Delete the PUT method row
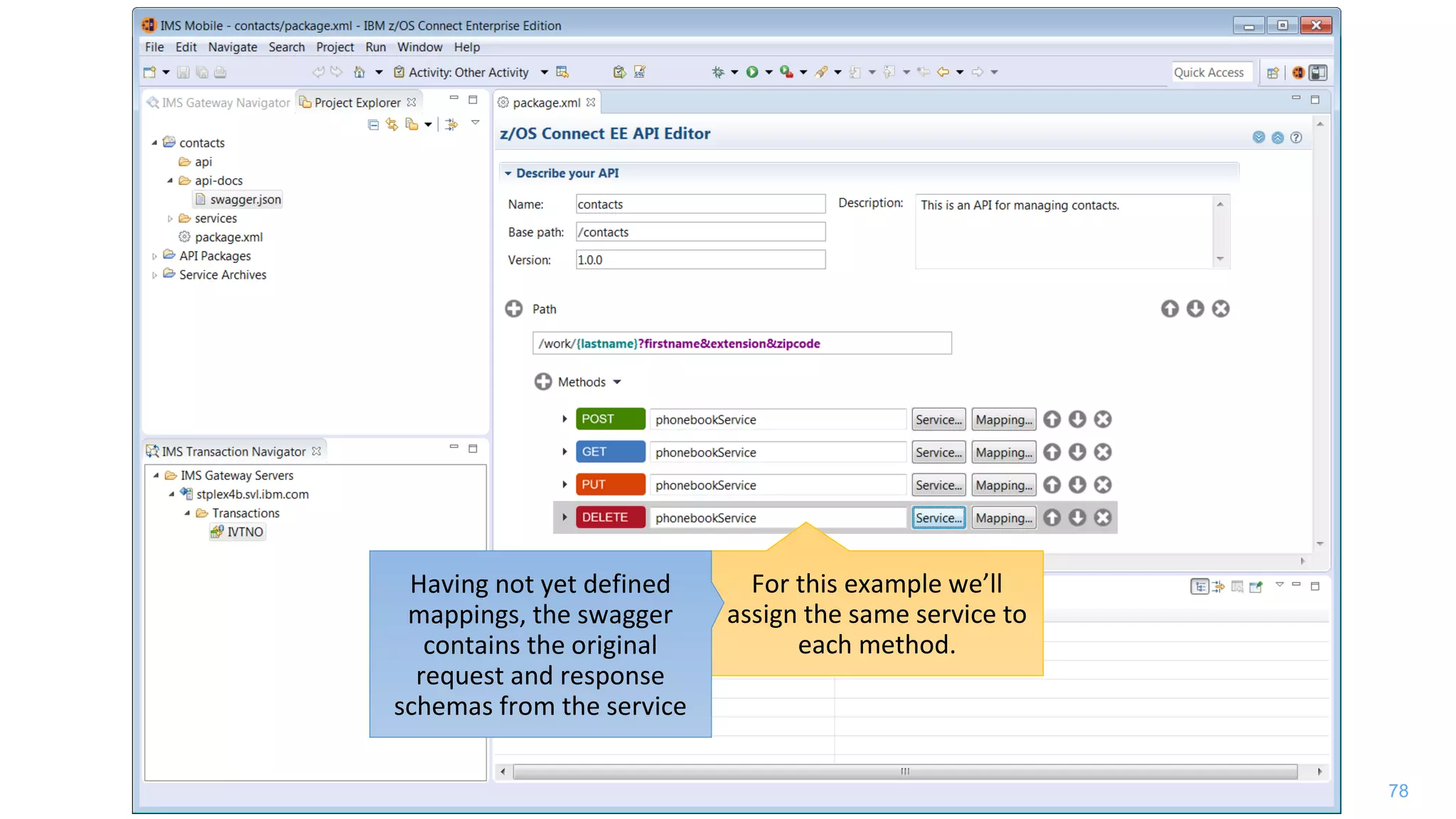Image resolution: width=1456 pixels, height=819 pixels. pyautogui.click(x=1103, y=485)
